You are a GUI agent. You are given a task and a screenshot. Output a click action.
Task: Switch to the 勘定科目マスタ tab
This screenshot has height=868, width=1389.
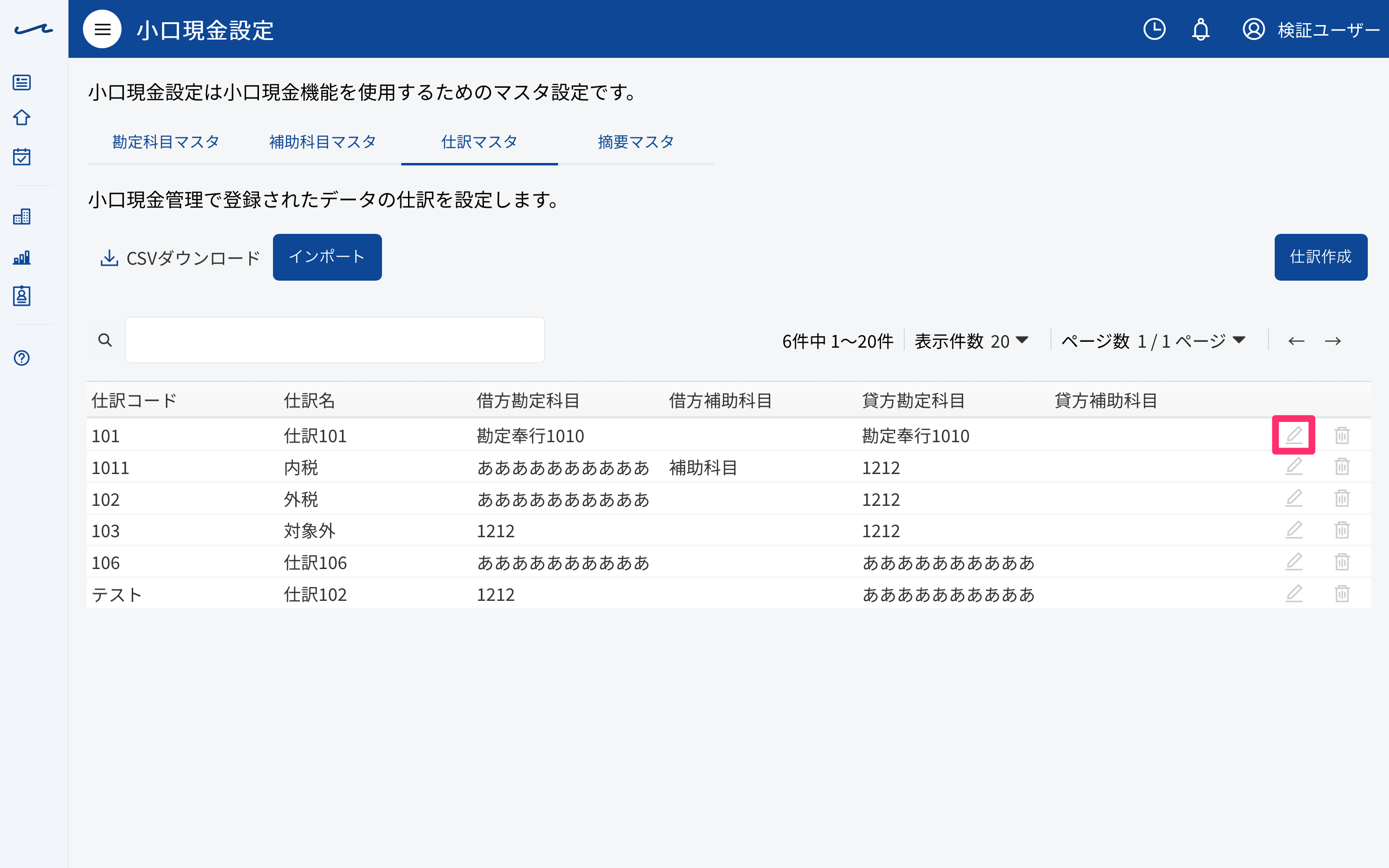166,142
